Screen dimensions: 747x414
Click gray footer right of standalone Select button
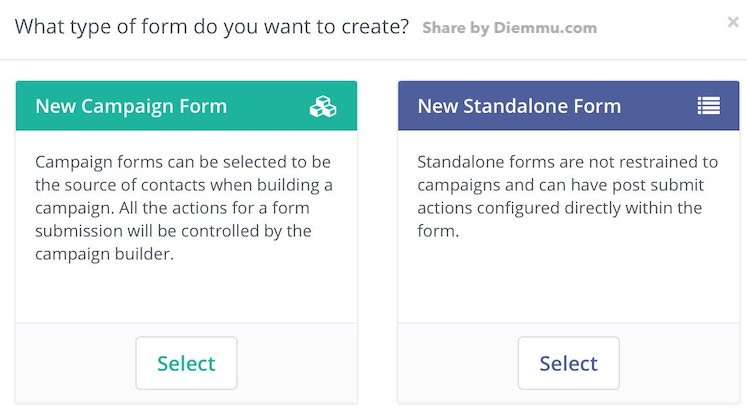[680, 363]
